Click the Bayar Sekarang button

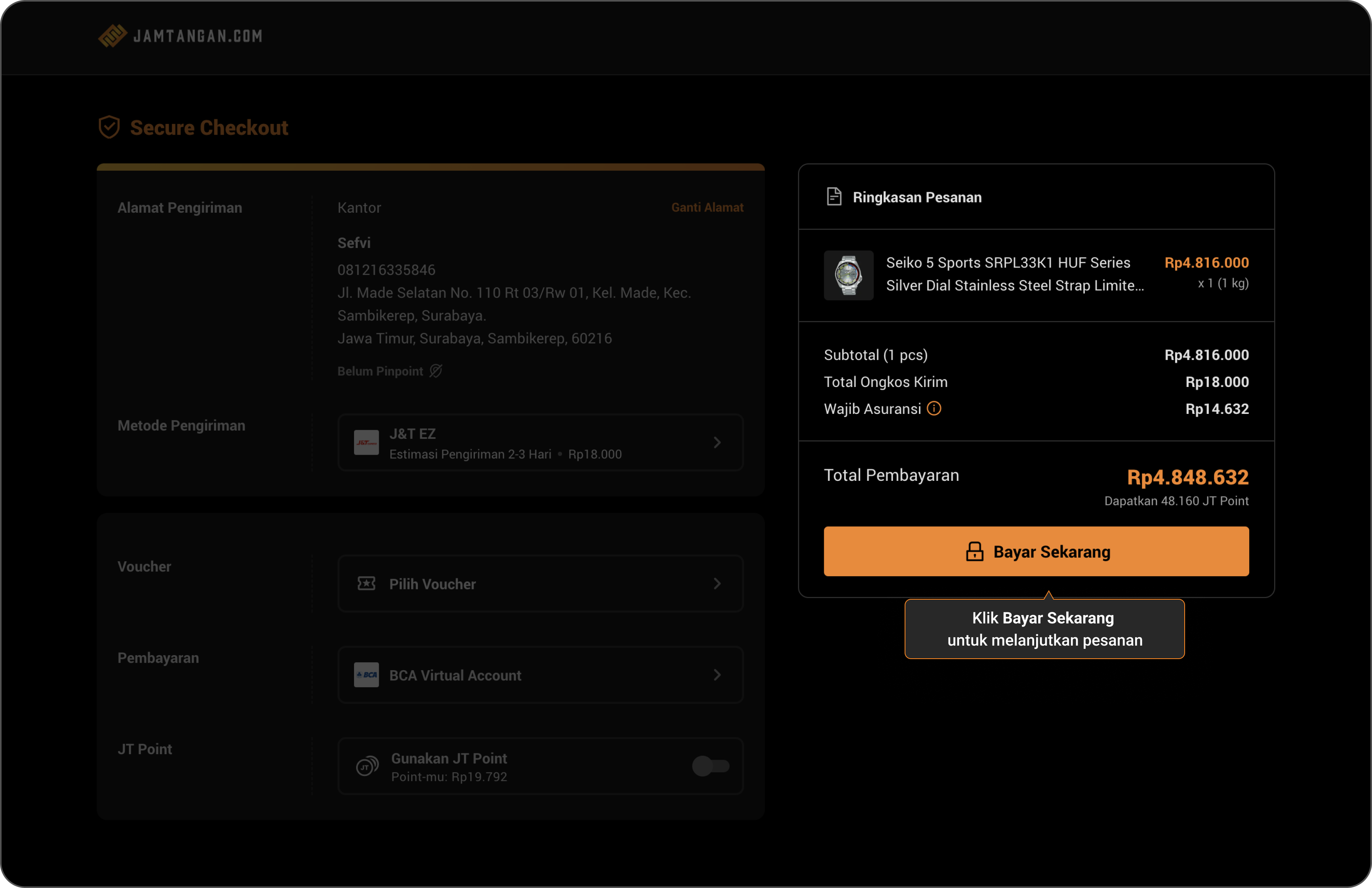click(x=1036, y=551)
